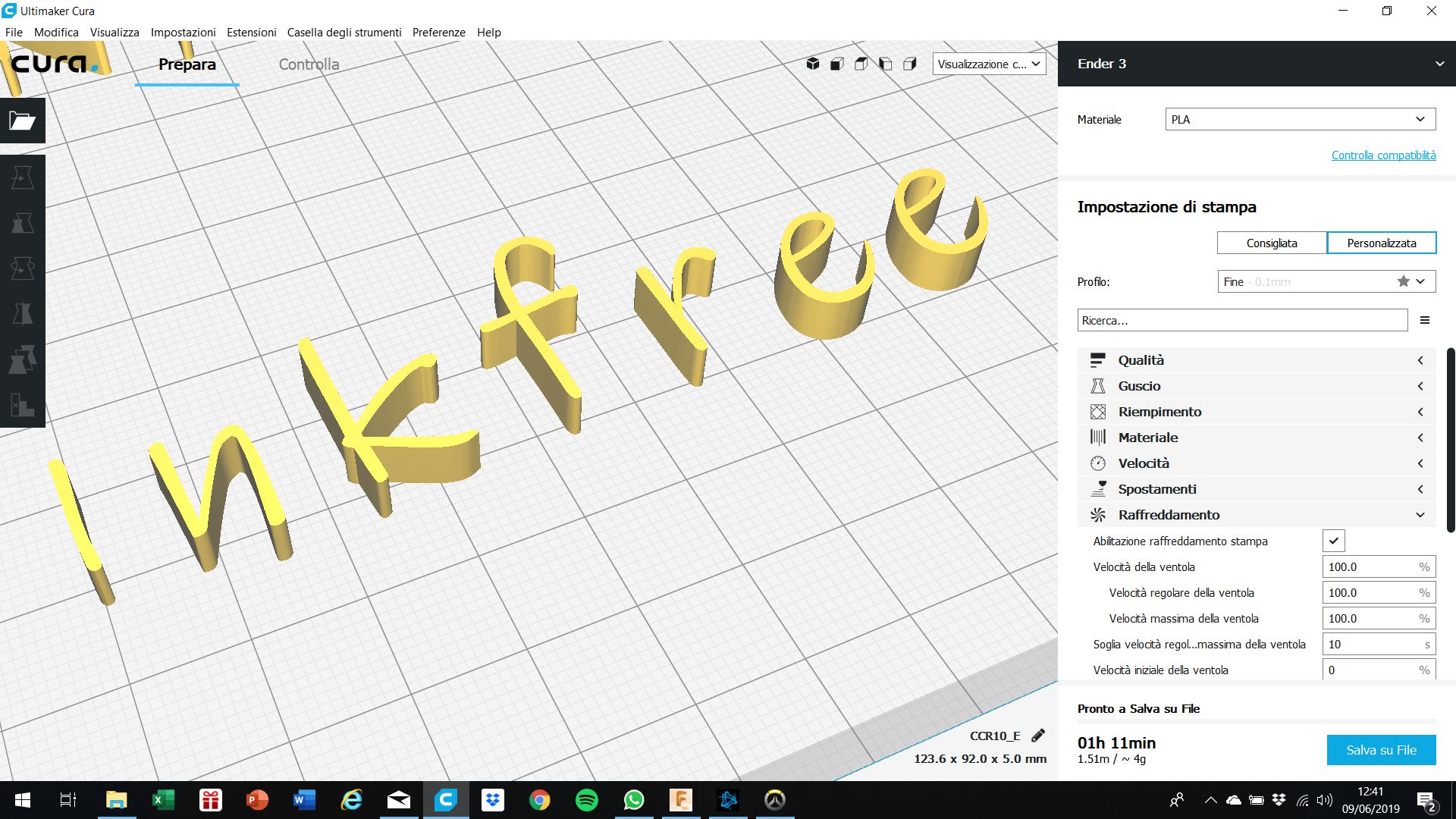Select the Mirror tool

(x=22, y=313)
